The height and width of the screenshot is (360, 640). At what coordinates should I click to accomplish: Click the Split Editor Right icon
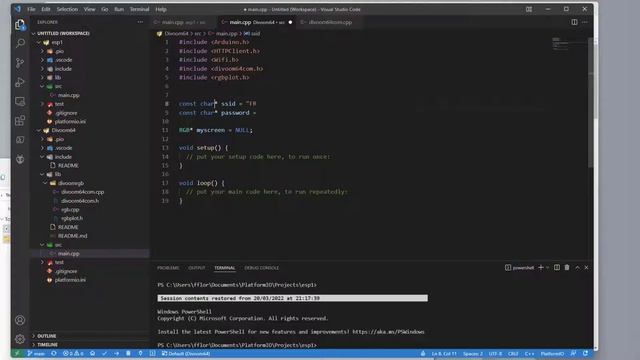pyautogui.click(x=574, y=22)
